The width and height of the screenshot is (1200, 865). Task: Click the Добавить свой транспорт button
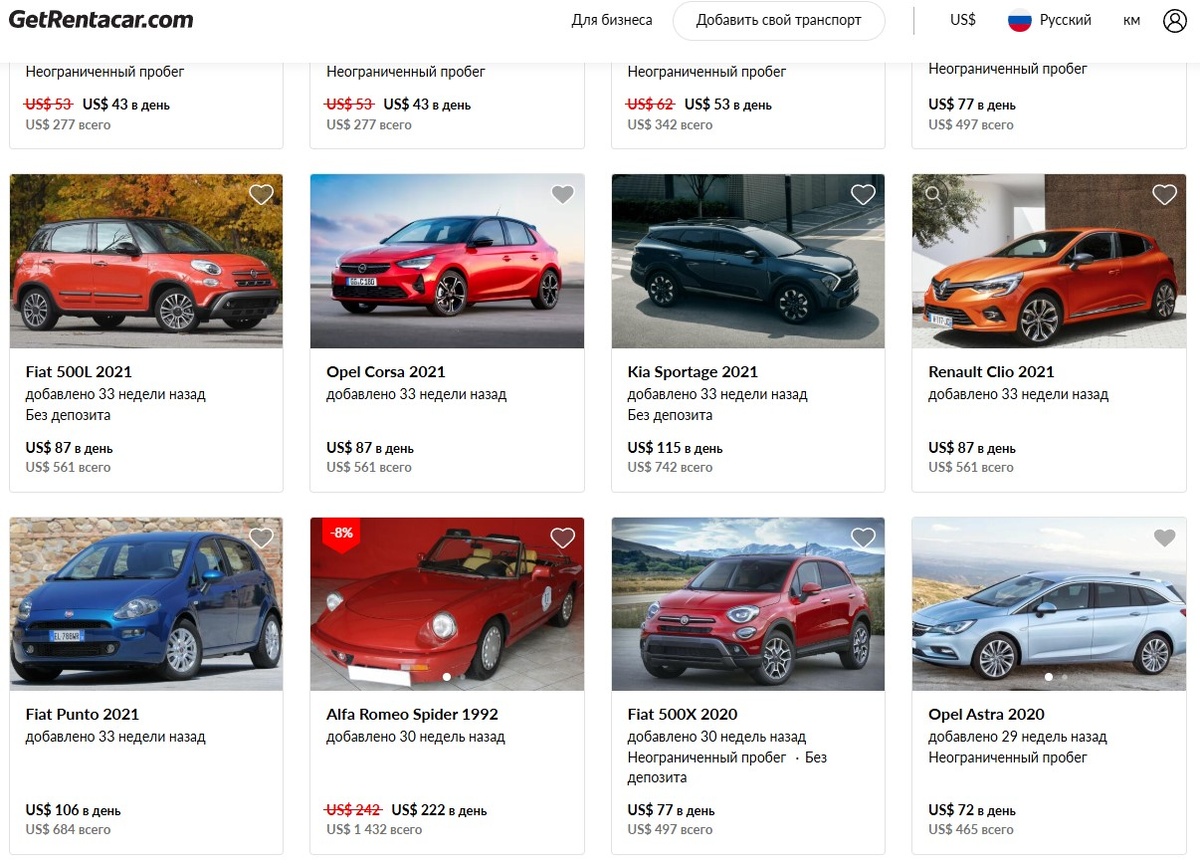779,20
